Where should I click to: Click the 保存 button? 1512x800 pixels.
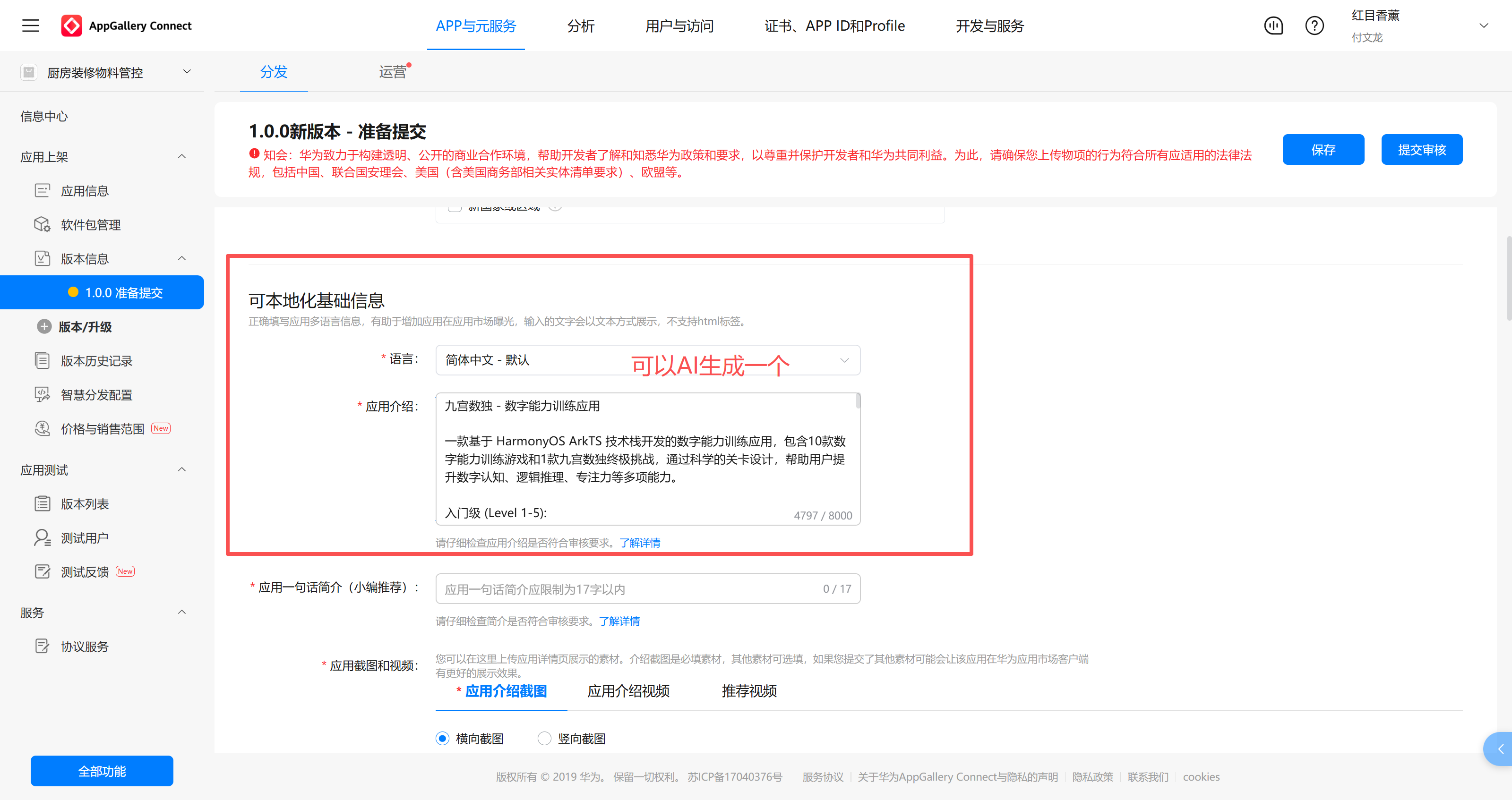coord(1323,150)
